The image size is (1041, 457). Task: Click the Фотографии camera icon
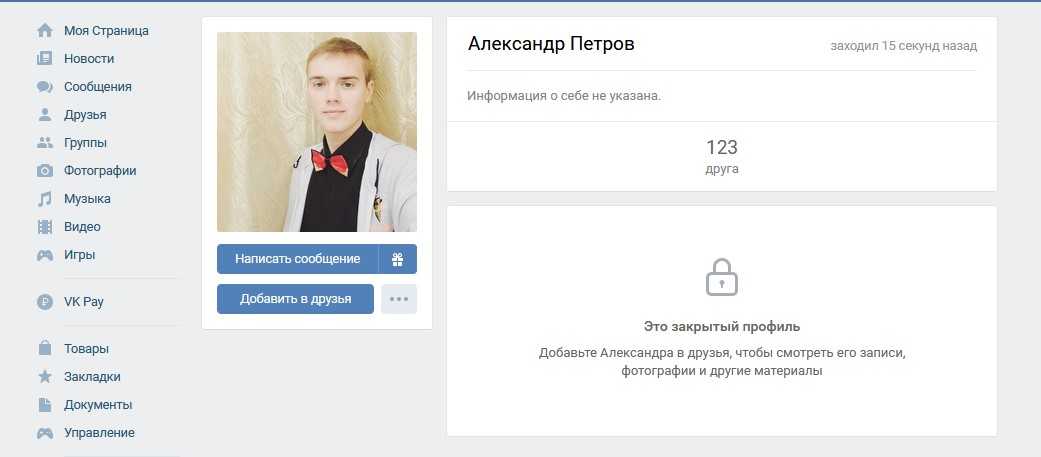point(44,171)
